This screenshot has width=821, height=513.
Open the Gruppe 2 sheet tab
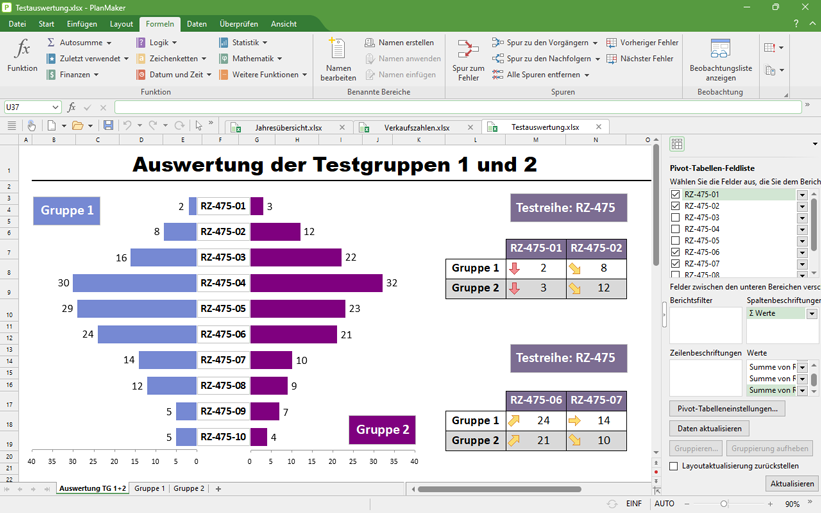click(x=189, y=488)
